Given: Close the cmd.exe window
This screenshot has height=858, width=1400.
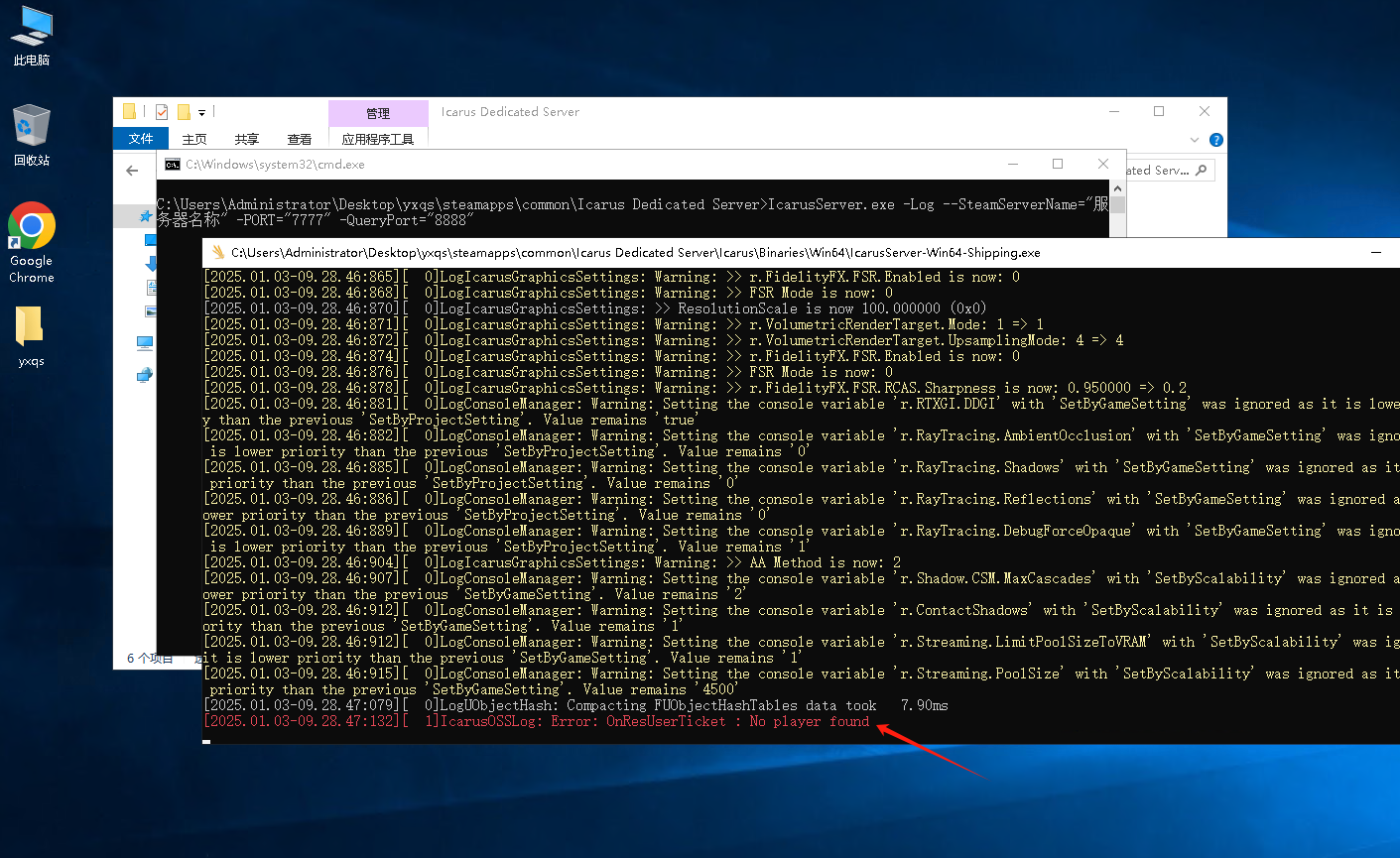Looking at the screenshot, I should [1103, 164].
